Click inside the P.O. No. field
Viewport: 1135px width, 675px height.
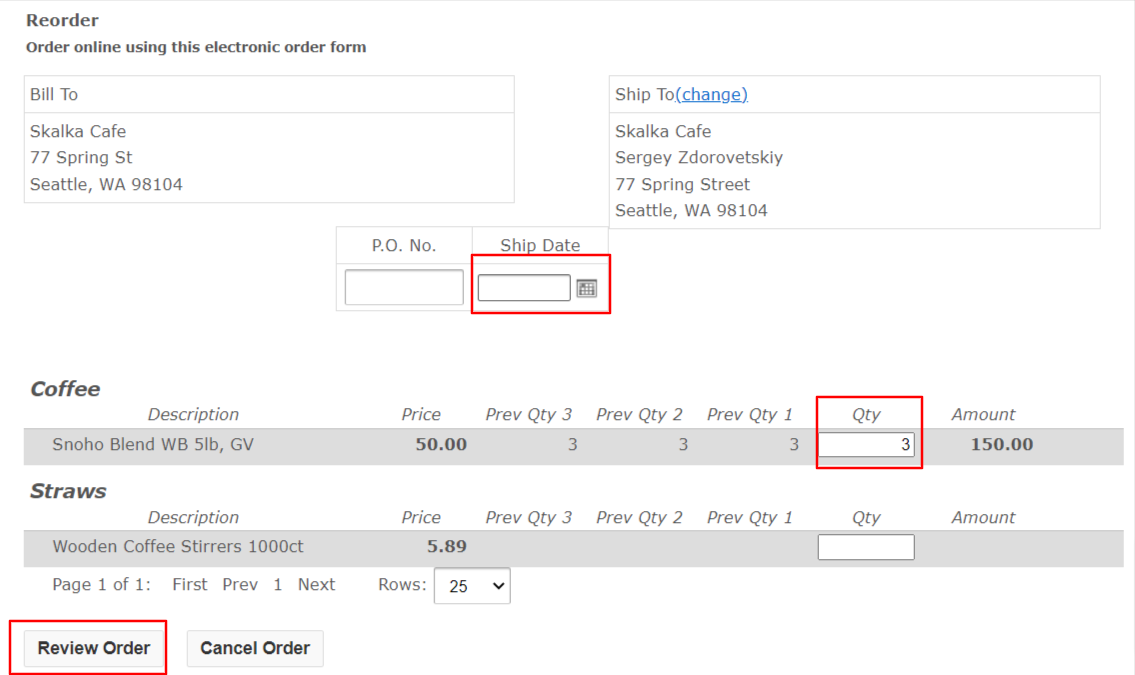[x=403, y=287]
